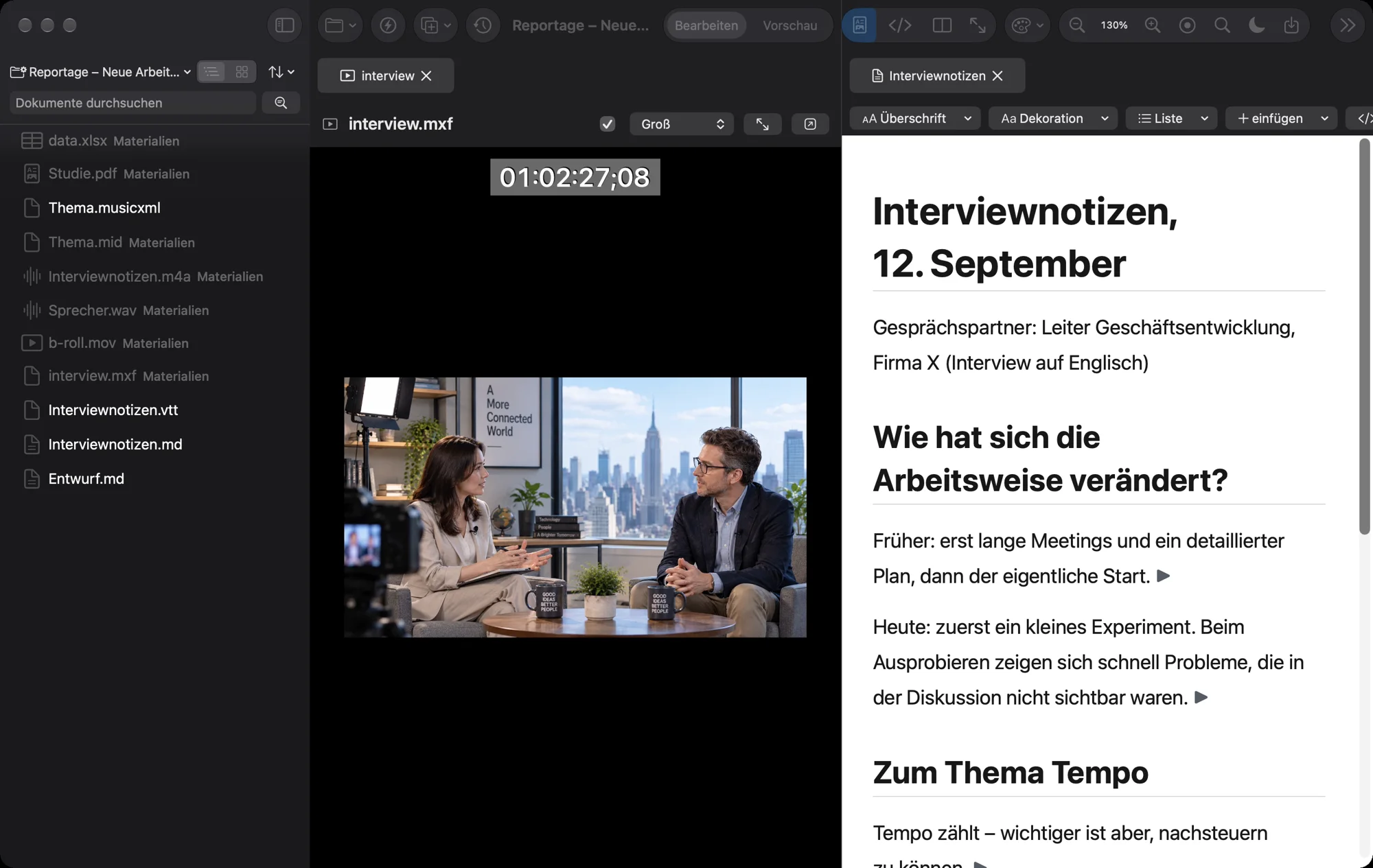Click the sidebar search magnifier button
This screenshot has width=1373, height=868.
tap(281, 103)
